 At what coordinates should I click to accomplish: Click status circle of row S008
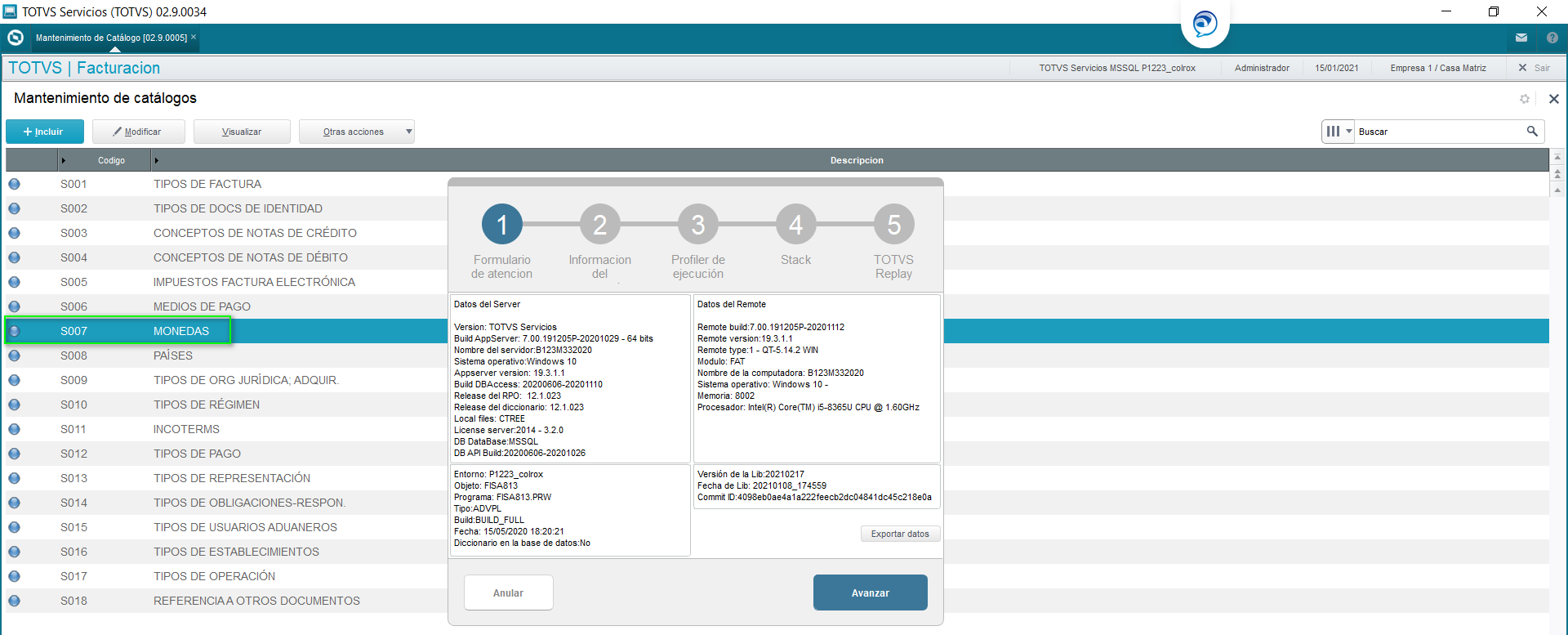[15, 356]
